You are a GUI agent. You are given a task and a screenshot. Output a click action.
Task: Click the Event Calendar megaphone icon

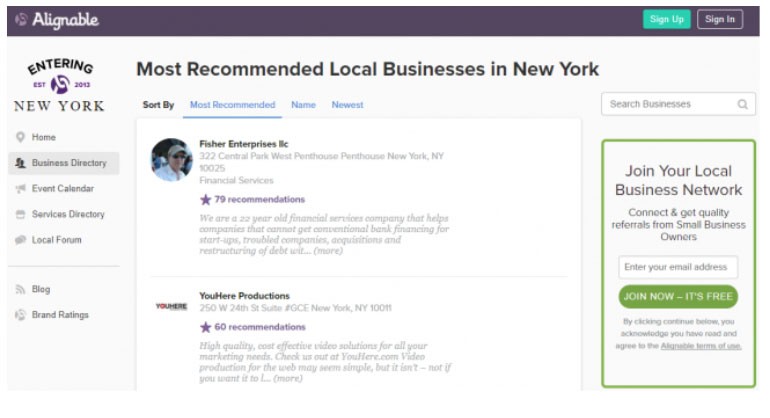20,189
